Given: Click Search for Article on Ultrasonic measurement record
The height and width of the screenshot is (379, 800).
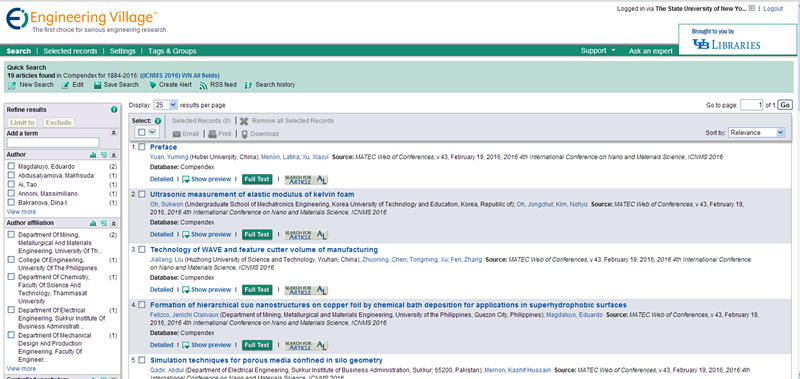Looking at the screenshot, I should (x=306, y=234).
